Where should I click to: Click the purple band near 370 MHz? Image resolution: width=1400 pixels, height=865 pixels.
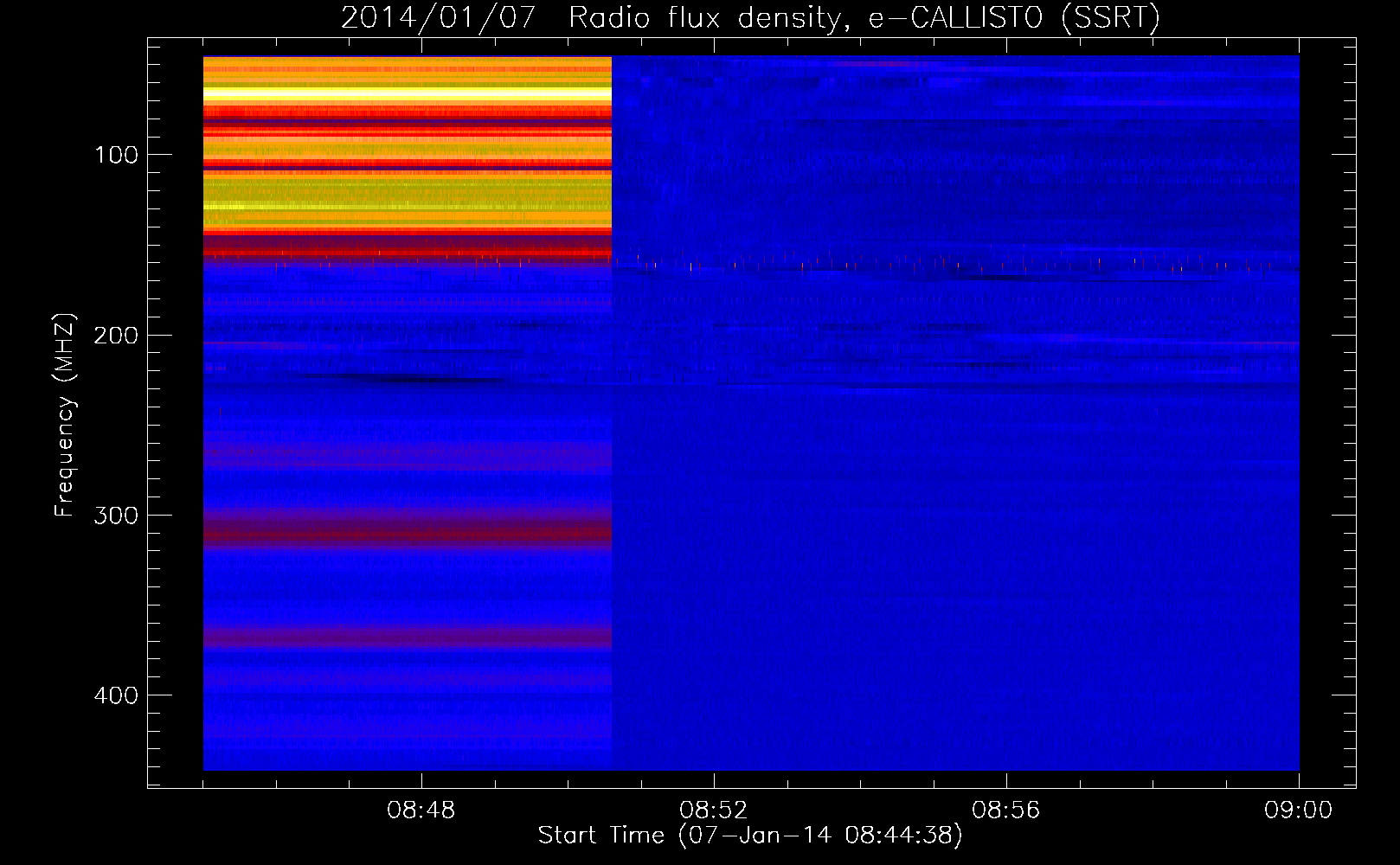coord(408,639)
